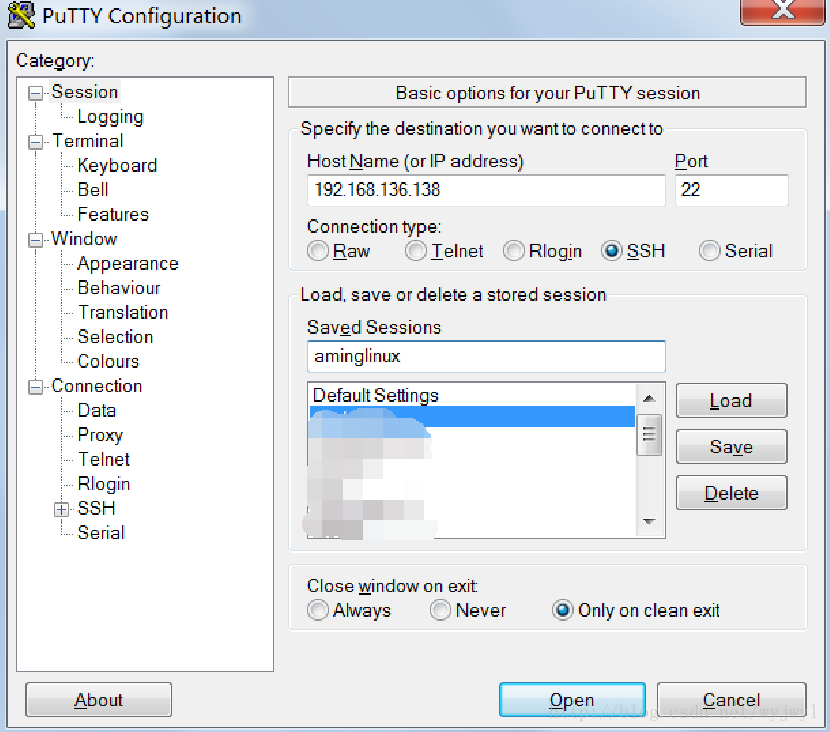
Task: Save the session settings
Action: point(731,447)
